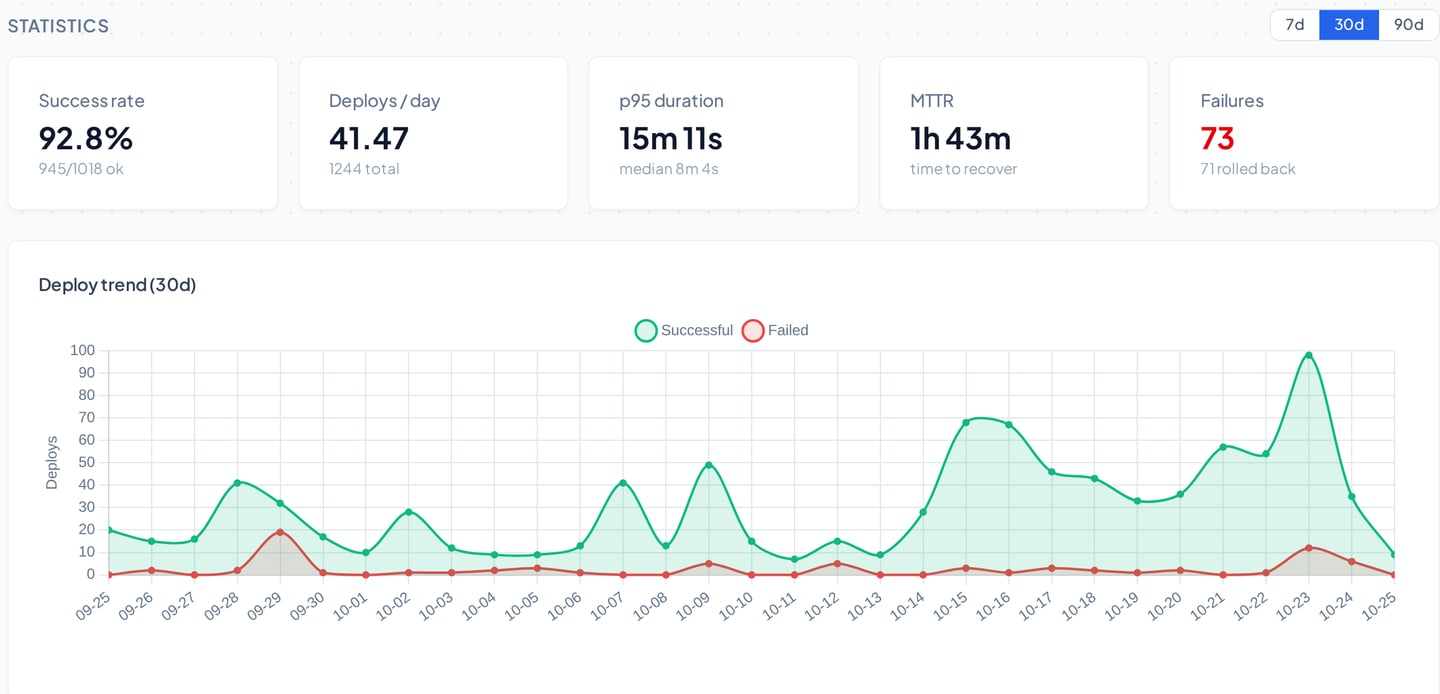The image size is (1440, 694).
Task: Click the rotated Deploys y-axis title
Action: tap(52, 462)
